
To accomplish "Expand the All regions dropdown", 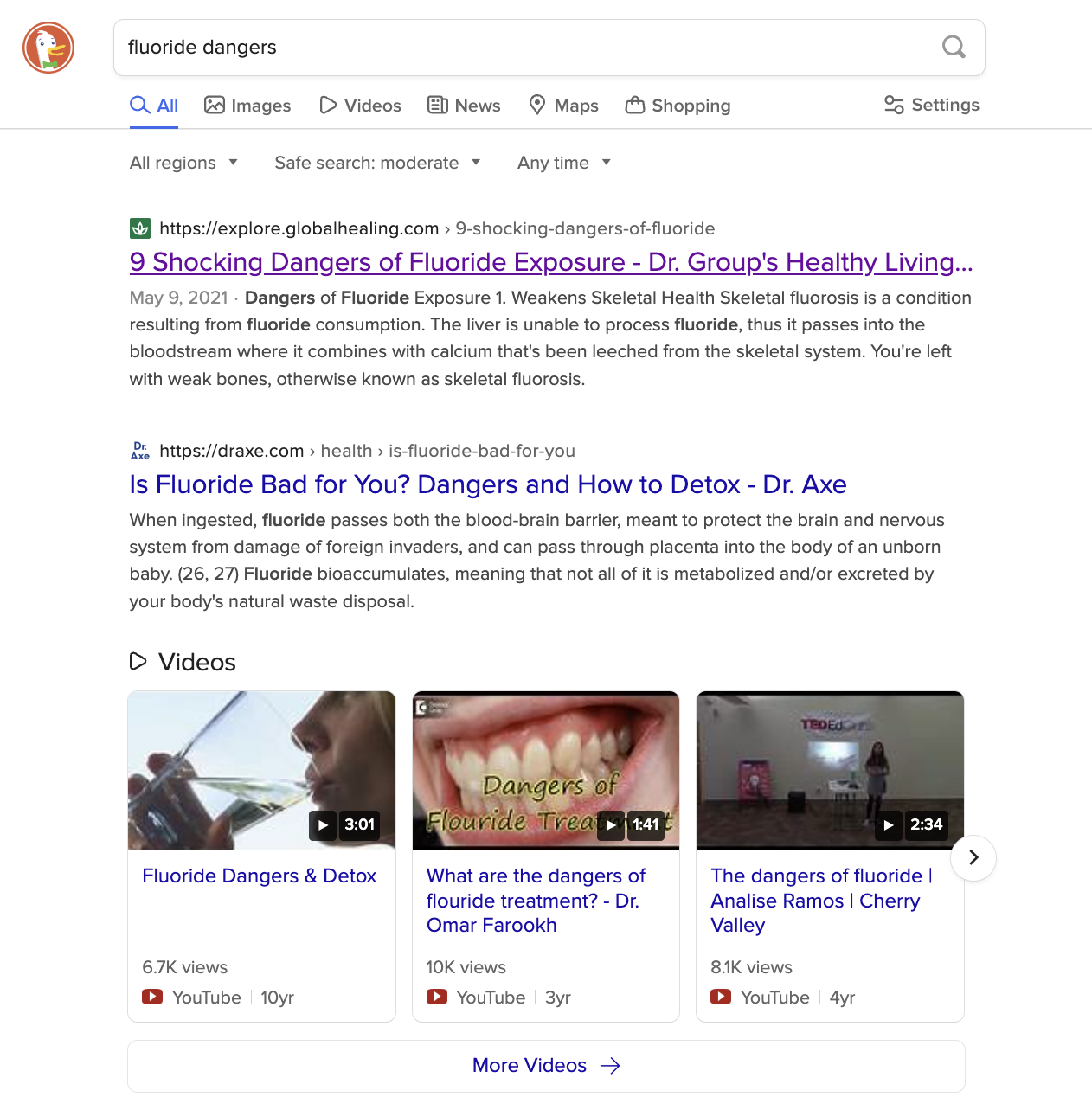I will click(183, 163).
